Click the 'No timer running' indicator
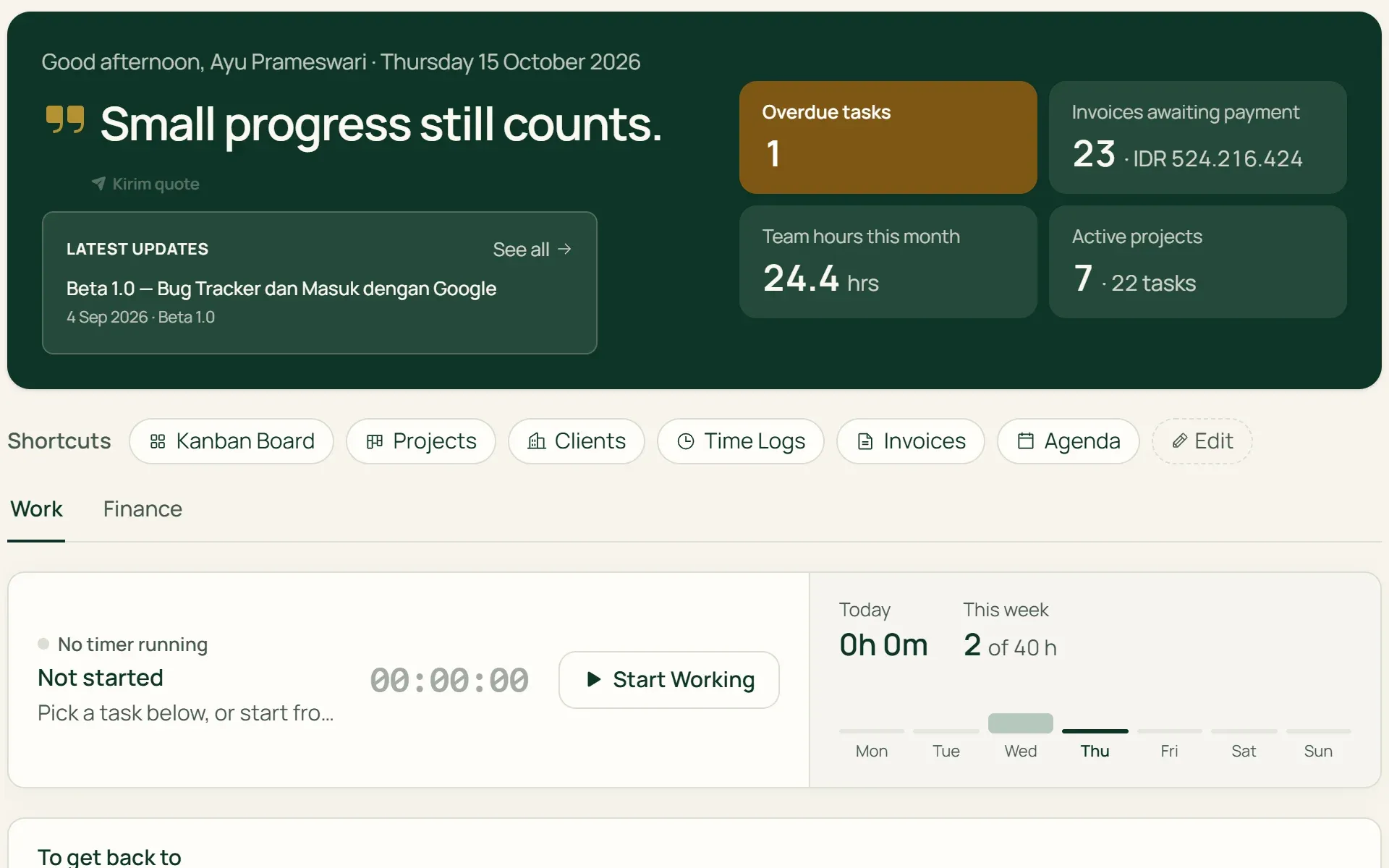The image size is (1389, 868). [x=123, y=644]
